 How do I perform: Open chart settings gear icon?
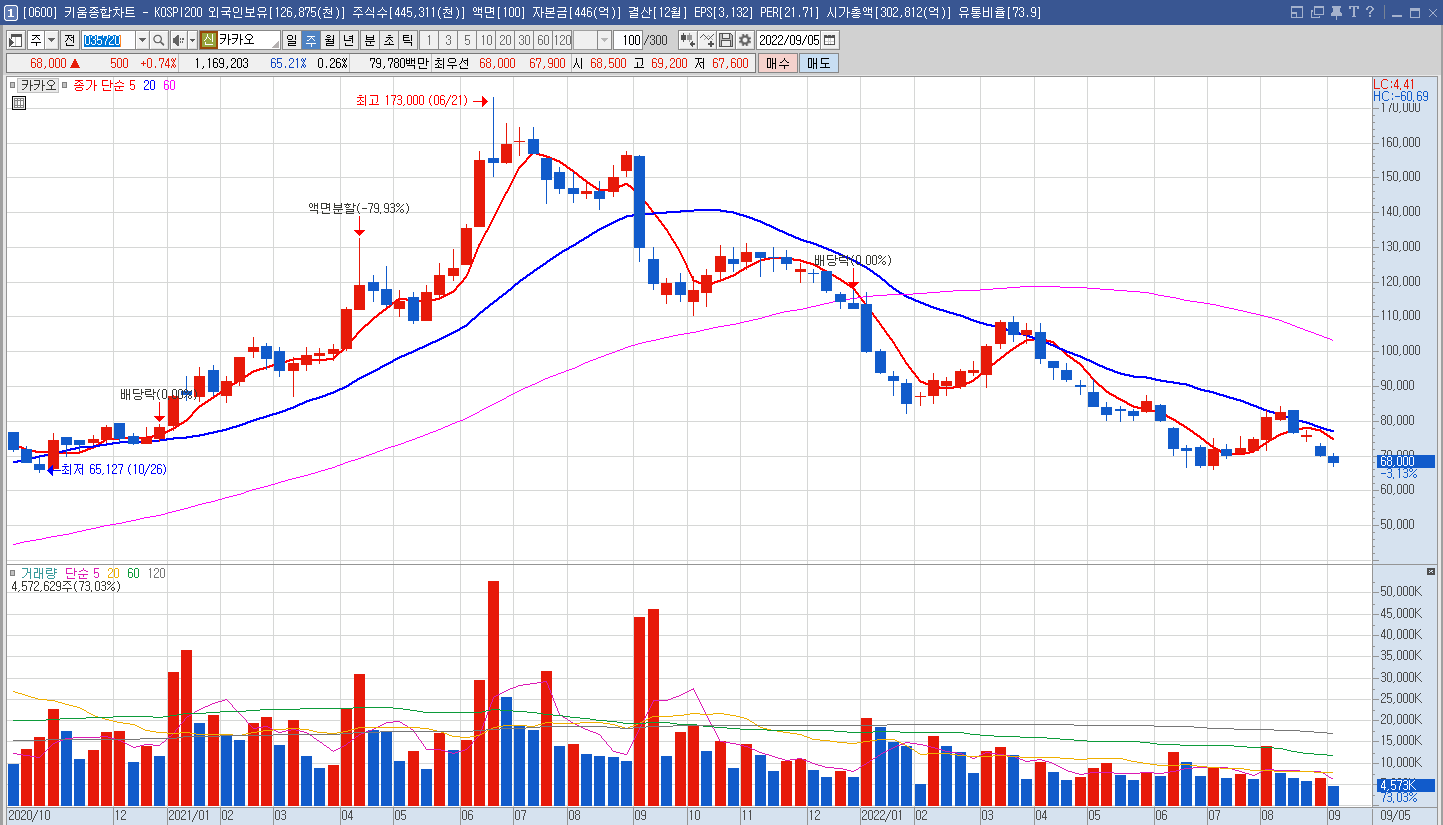click(745, 40)
